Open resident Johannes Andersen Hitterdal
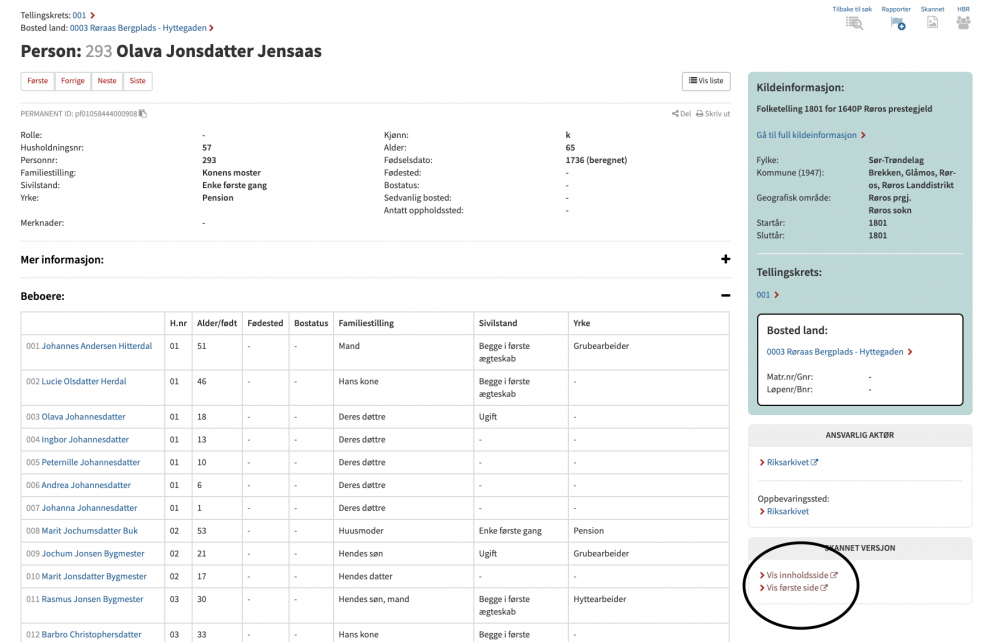The height and width of the screenshot is (642, 1000). click(x=96, y=346)
